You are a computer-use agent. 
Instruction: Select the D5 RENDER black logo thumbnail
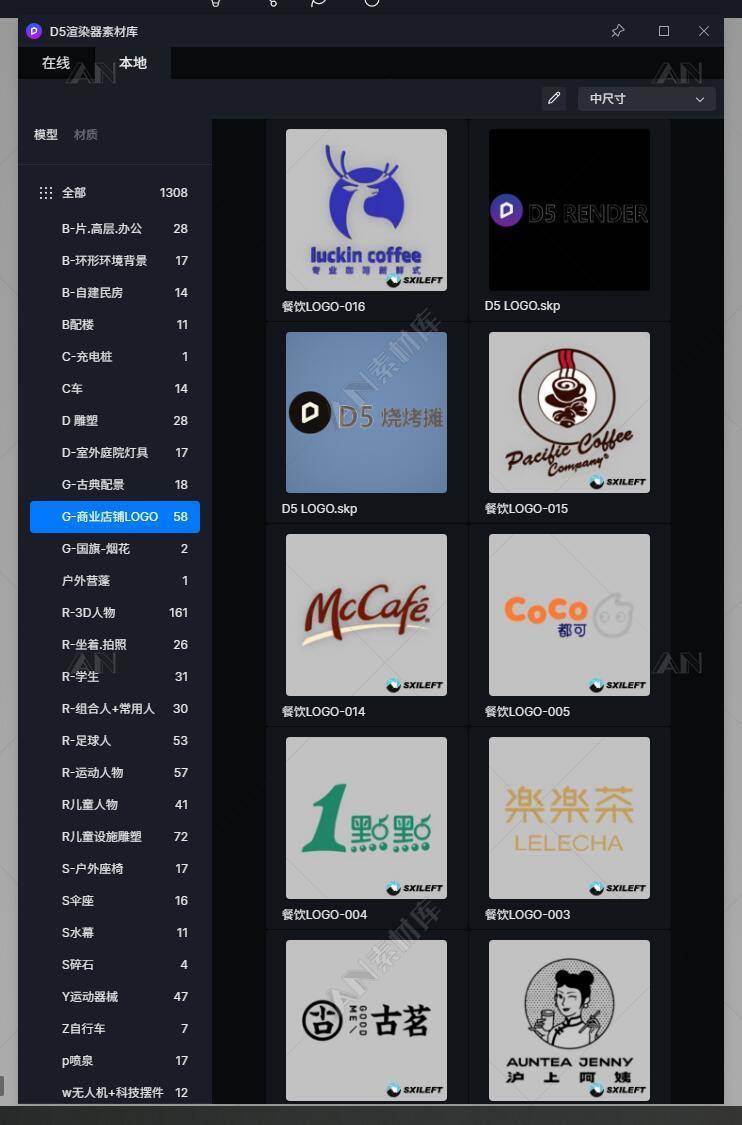coord(569,210)
